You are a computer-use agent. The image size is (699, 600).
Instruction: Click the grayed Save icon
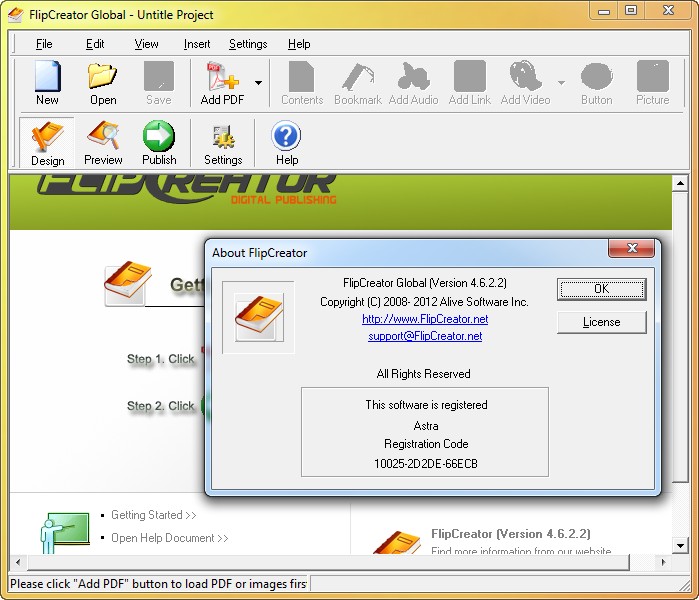point(159,83)
